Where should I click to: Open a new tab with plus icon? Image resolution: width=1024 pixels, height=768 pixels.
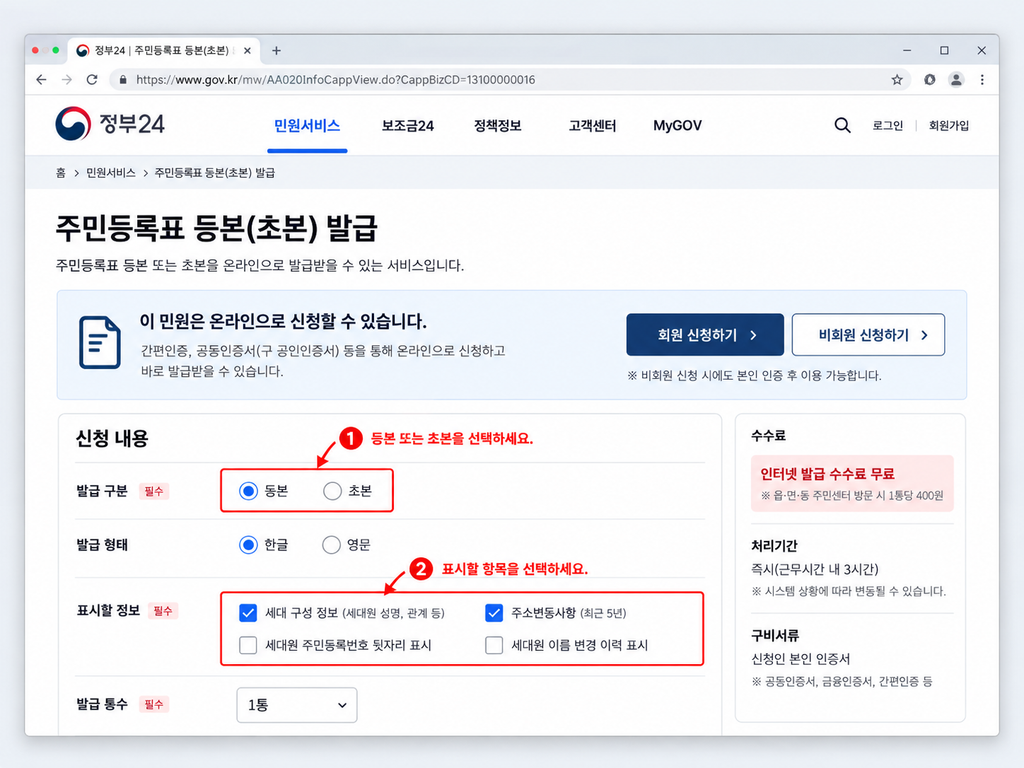click(276, 50)
